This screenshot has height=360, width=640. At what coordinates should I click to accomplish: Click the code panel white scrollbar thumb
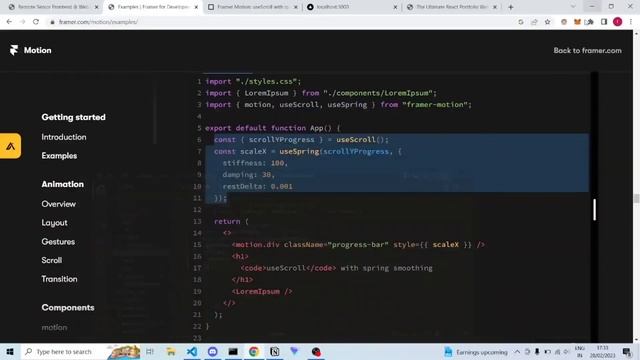pyautogui.click(x=594, y=209)
